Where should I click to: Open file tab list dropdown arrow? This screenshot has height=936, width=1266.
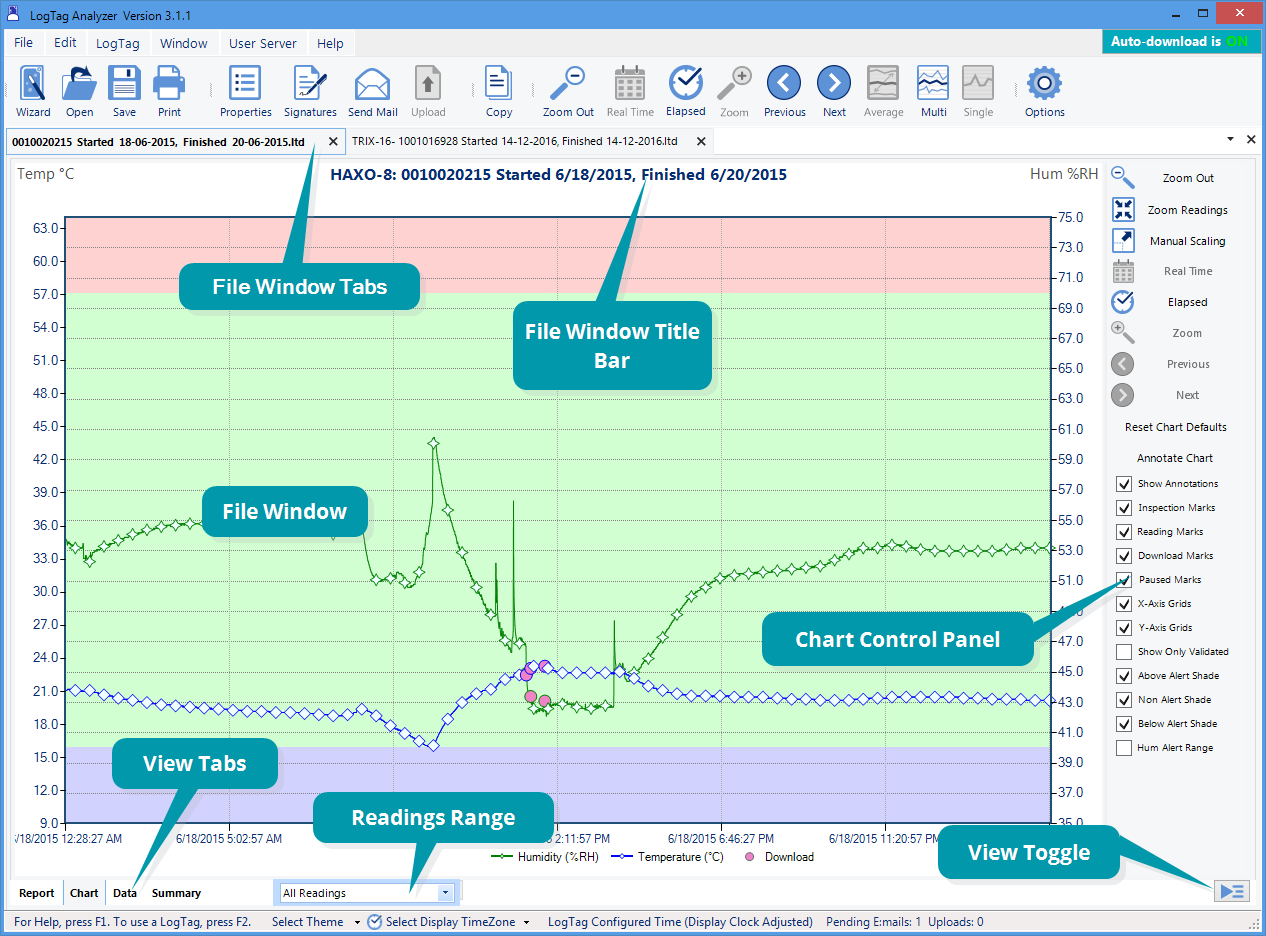tap(1229, 140)
